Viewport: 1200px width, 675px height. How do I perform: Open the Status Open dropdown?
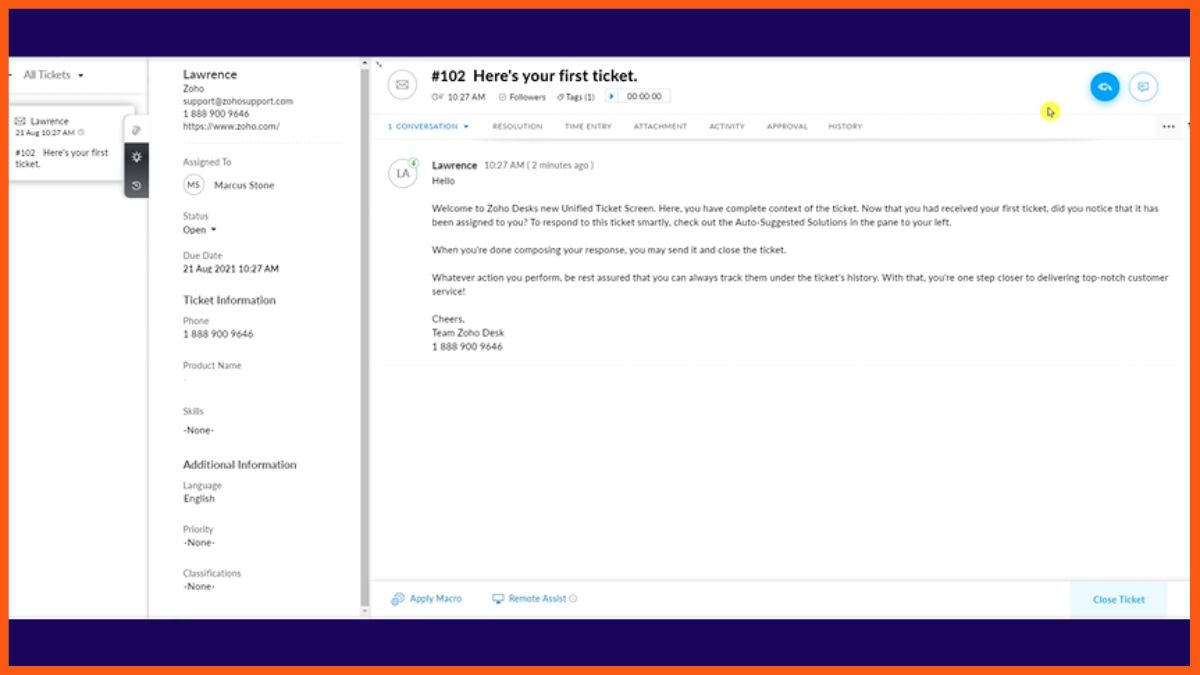[200, 230]
